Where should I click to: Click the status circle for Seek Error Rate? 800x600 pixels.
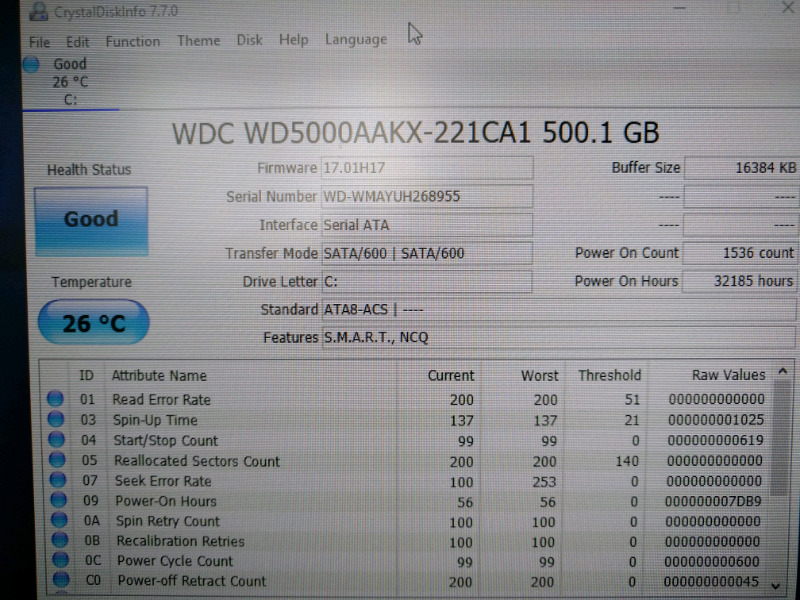[58, 480]
